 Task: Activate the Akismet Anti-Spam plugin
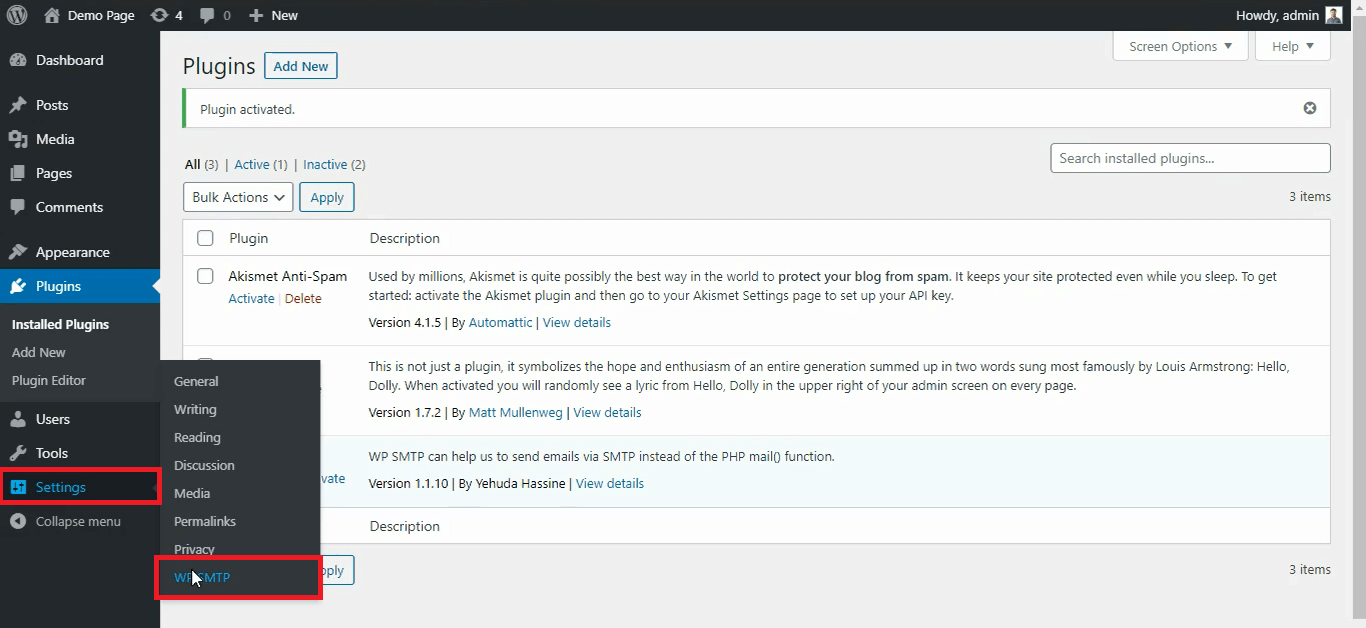251,298
